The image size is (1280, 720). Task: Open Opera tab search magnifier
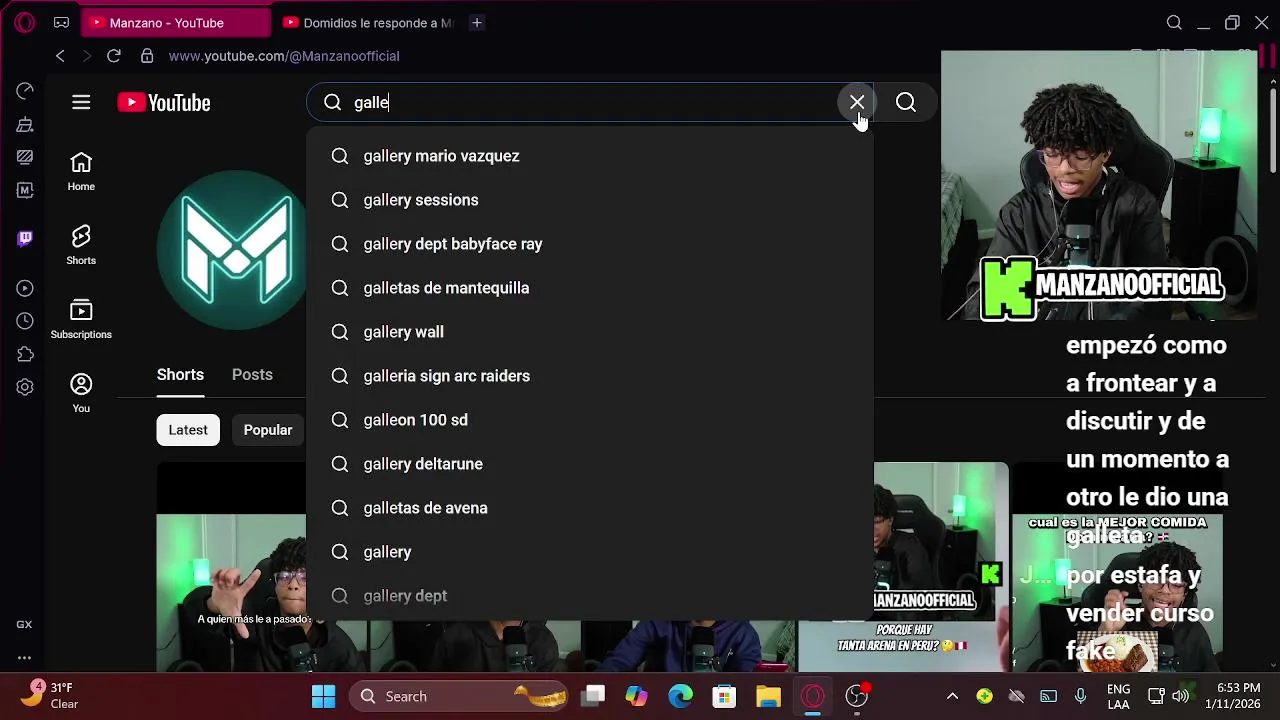[x=1174, y=22]
